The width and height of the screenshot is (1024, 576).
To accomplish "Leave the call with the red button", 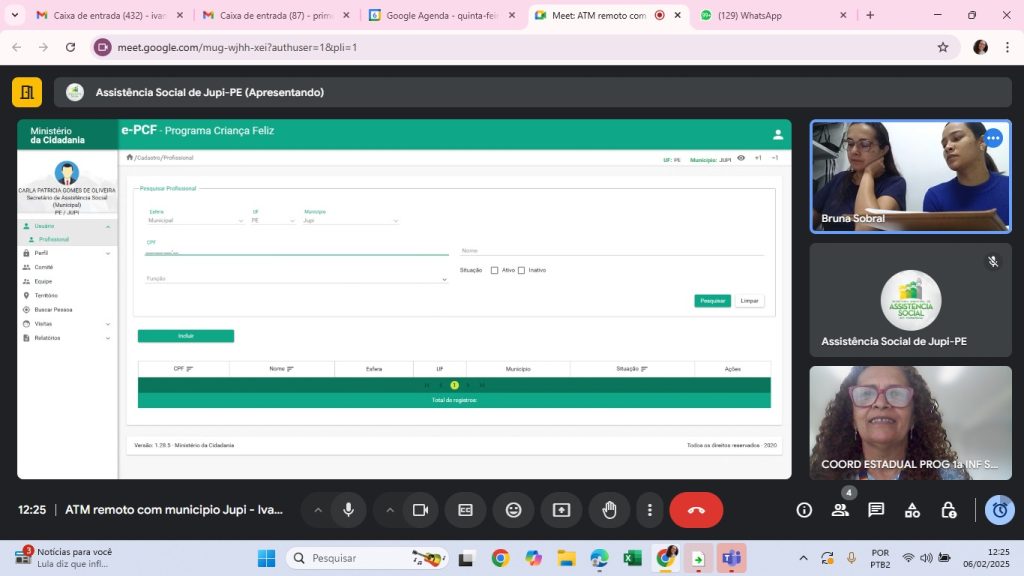I will coord(696,510).
